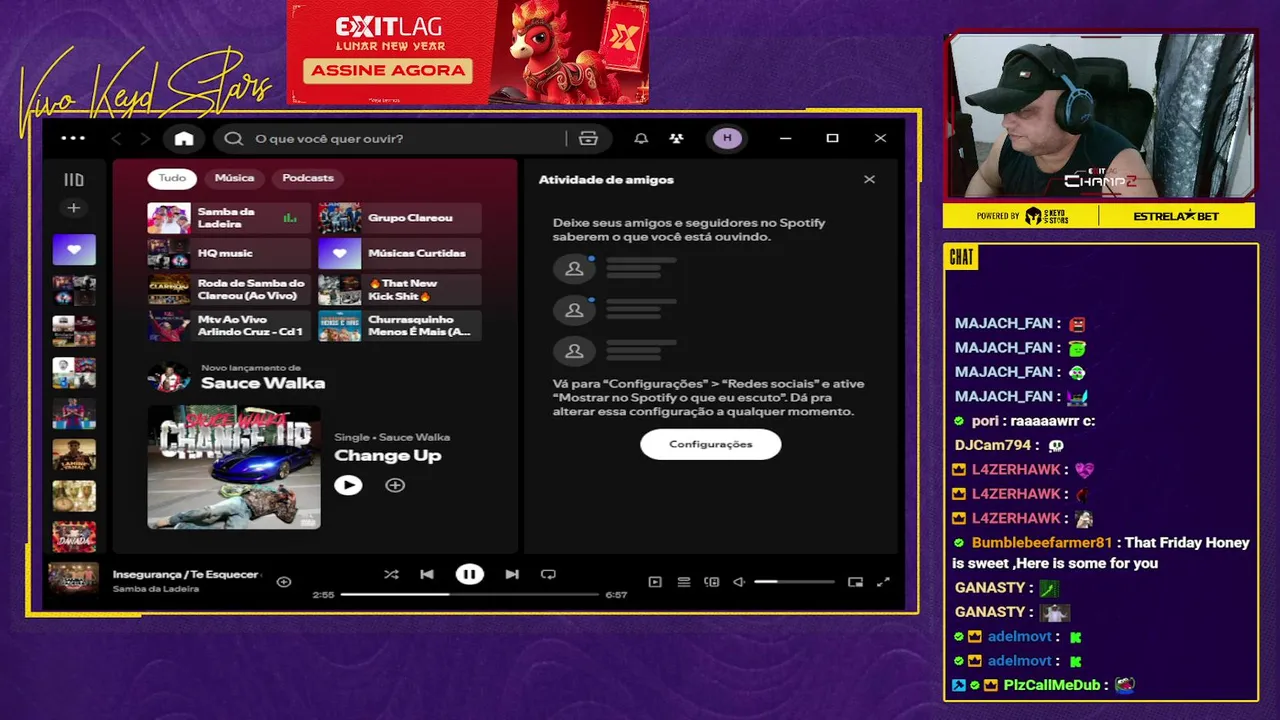The height and width of the screenshot is (720, 1280).
Task: Click chat username 'DJCam794'
Action: [993, 446]
